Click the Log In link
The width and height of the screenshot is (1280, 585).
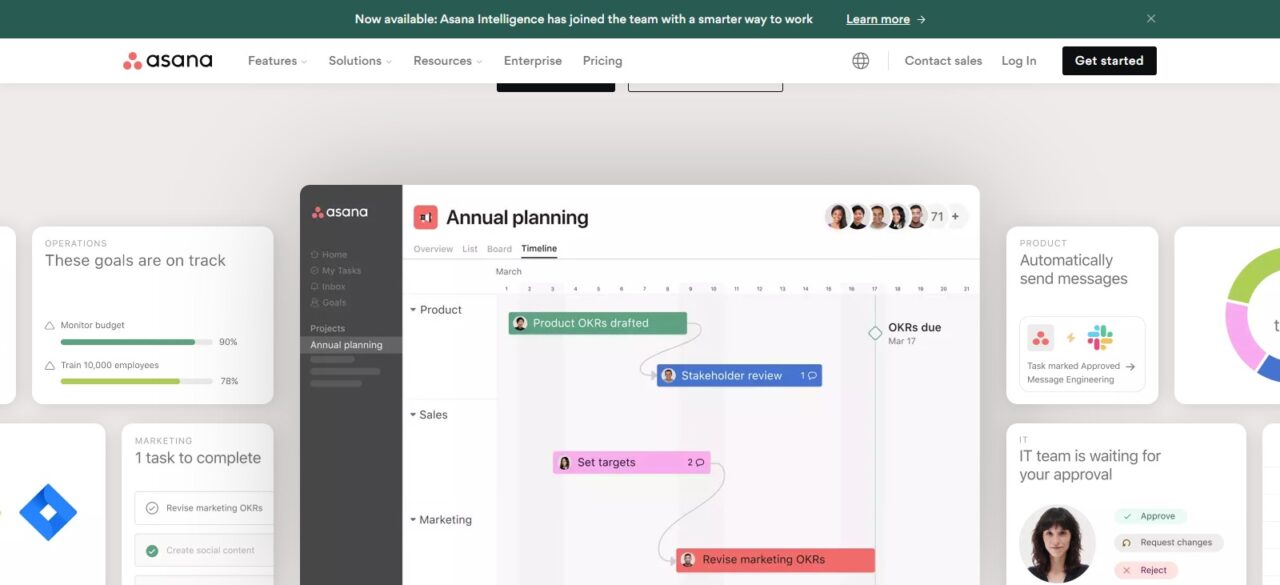1019,61
